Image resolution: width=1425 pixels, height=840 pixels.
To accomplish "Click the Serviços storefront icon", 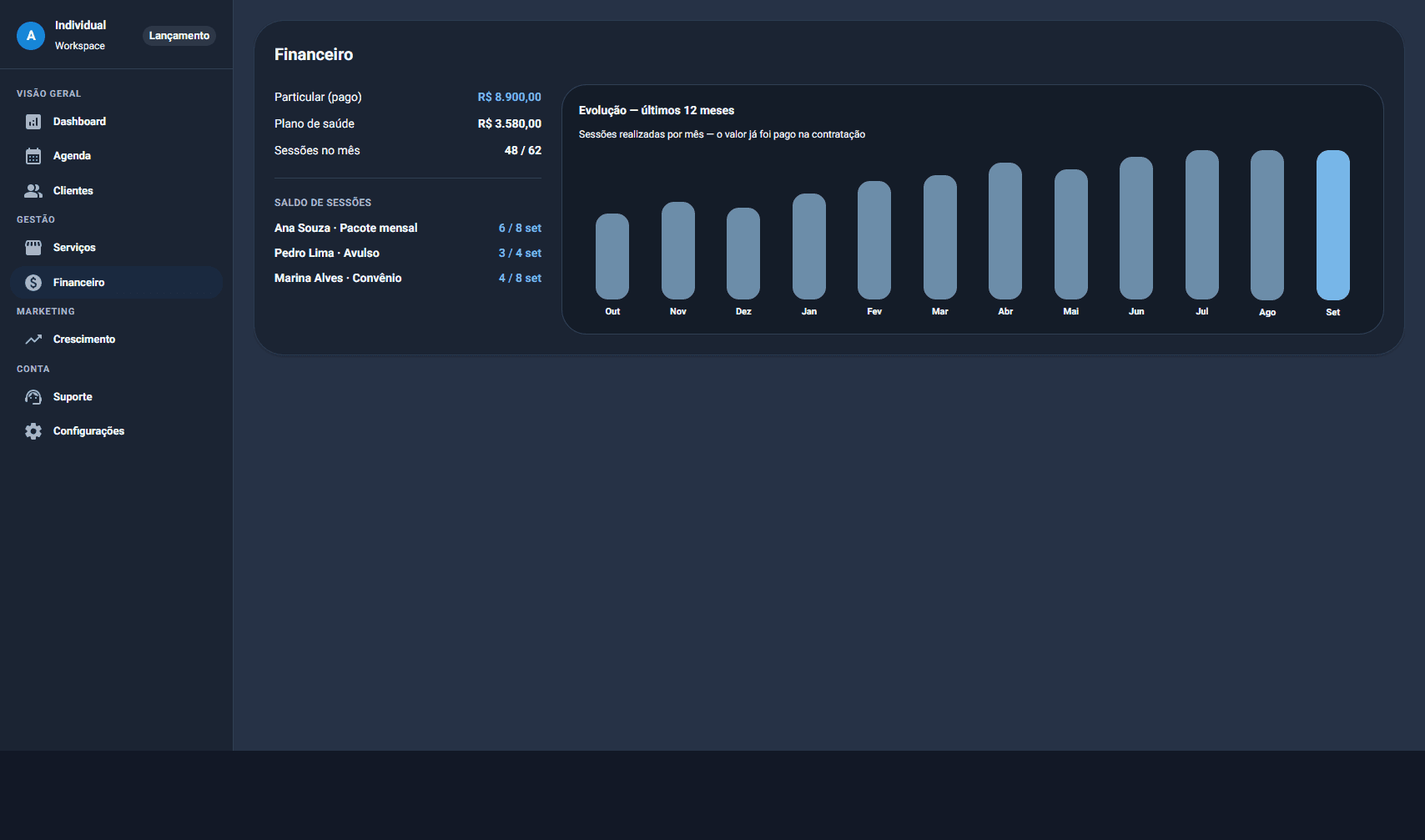I will point(33,248).
